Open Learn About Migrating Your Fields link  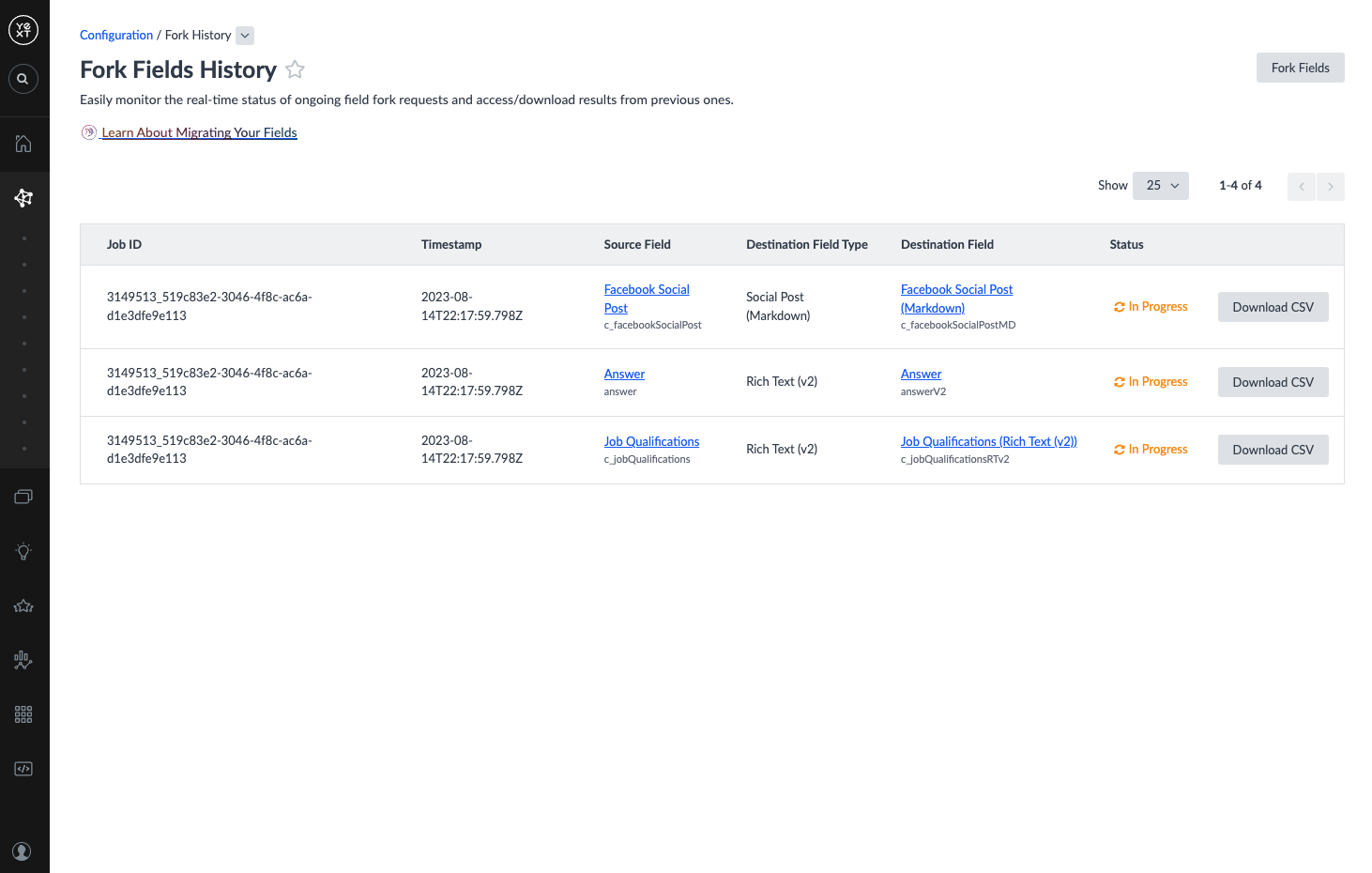coord(199,132)
